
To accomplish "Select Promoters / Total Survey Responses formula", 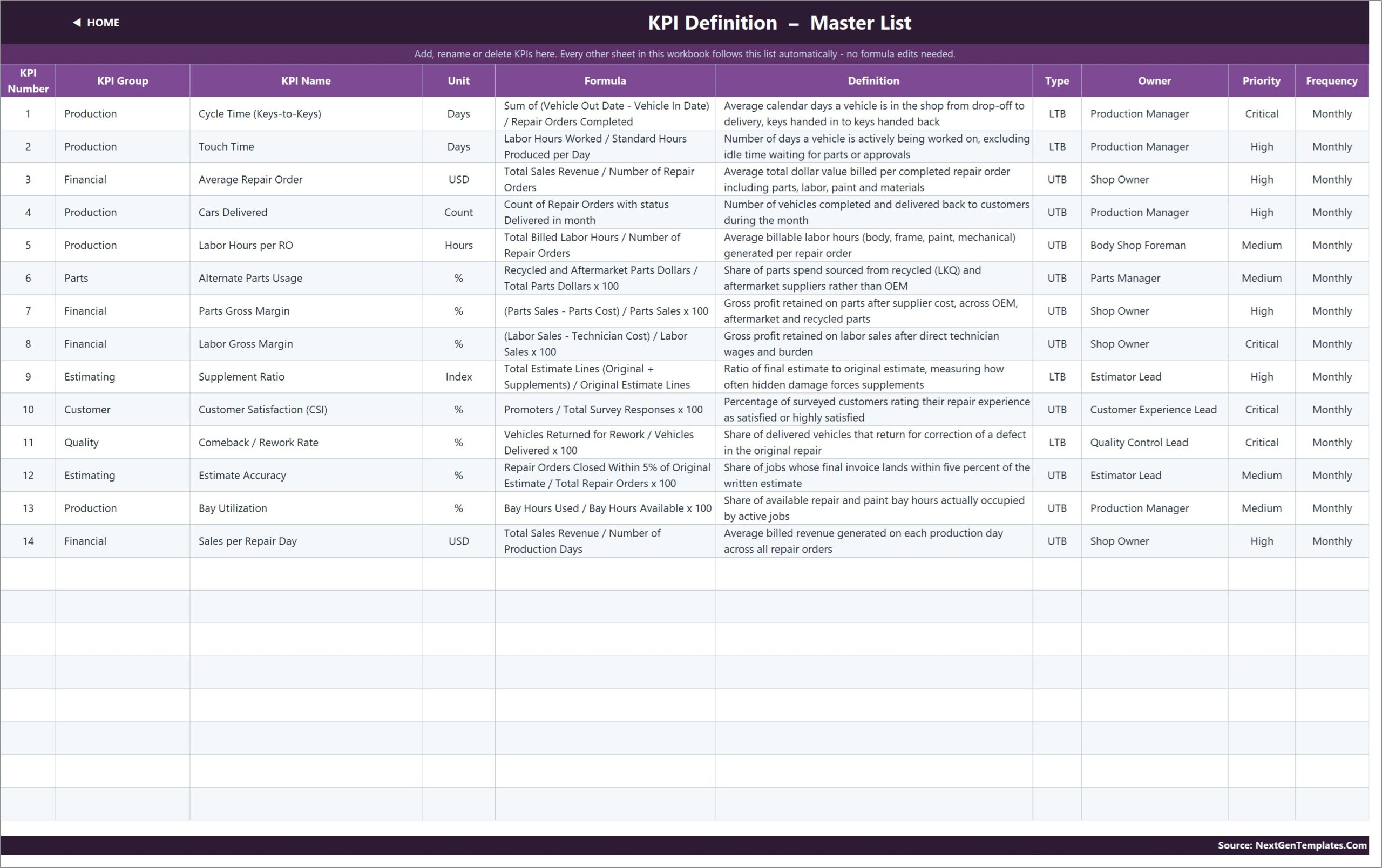I will pyautogui.click(x=605, y=410).
